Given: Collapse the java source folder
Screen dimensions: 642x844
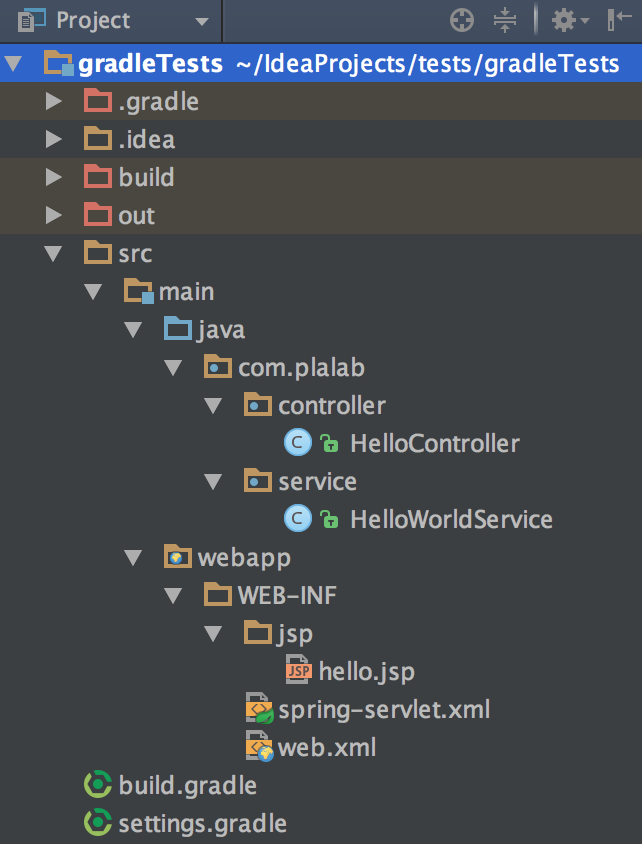Looking at the screenshot, I should [x=133, y=330].
